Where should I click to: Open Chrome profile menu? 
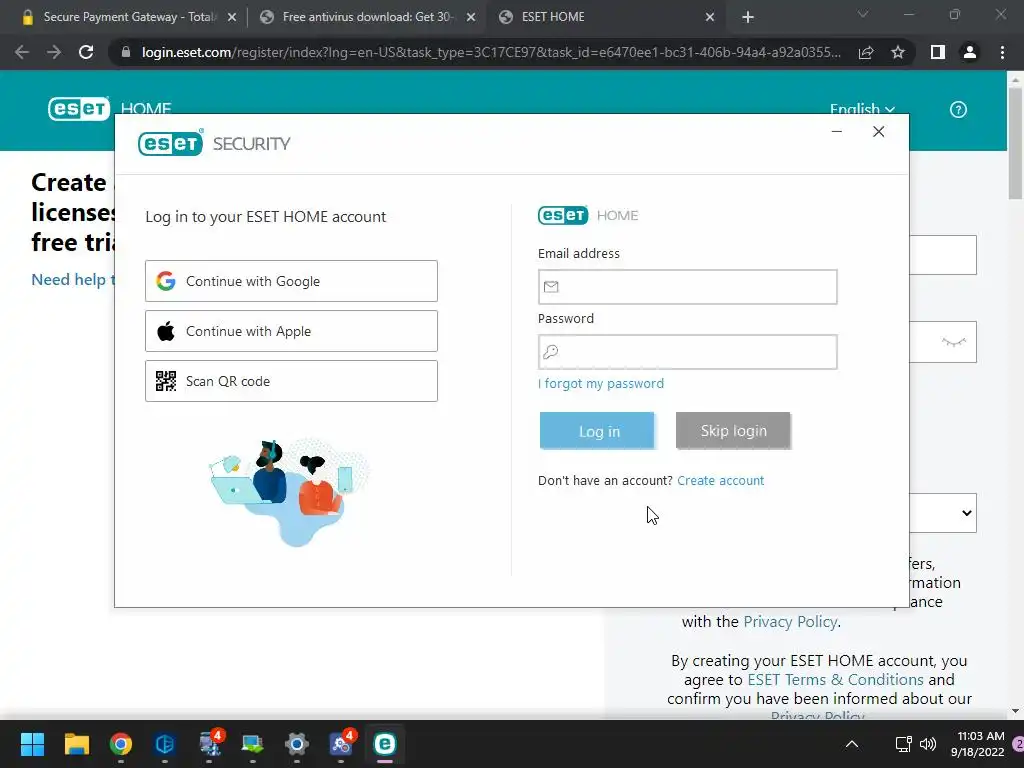(x=970, y=52)
